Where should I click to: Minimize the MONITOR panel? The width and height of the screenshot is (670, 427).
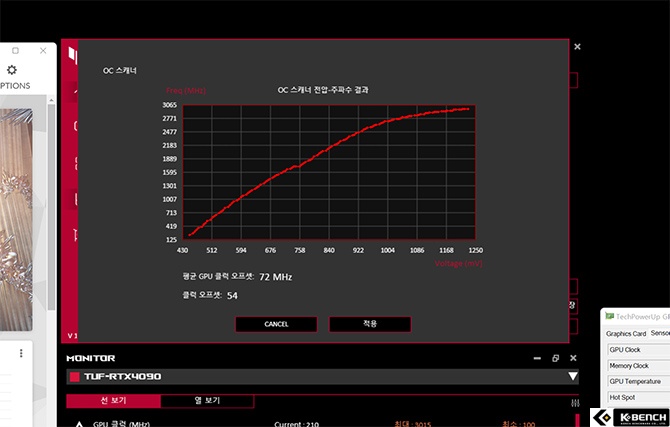(537, 358)
